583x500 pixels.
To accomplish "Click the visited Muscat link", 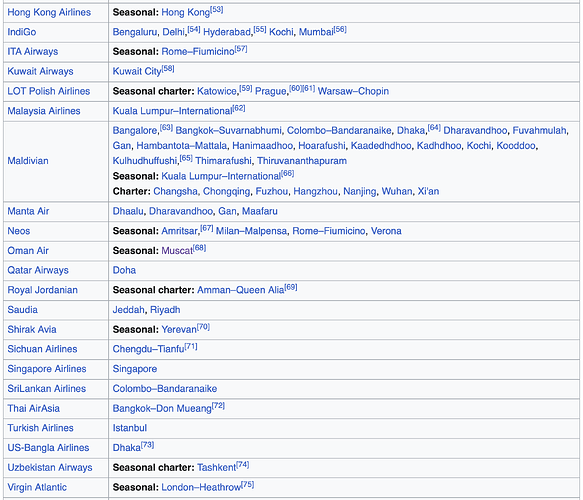I will pos(177,251).
